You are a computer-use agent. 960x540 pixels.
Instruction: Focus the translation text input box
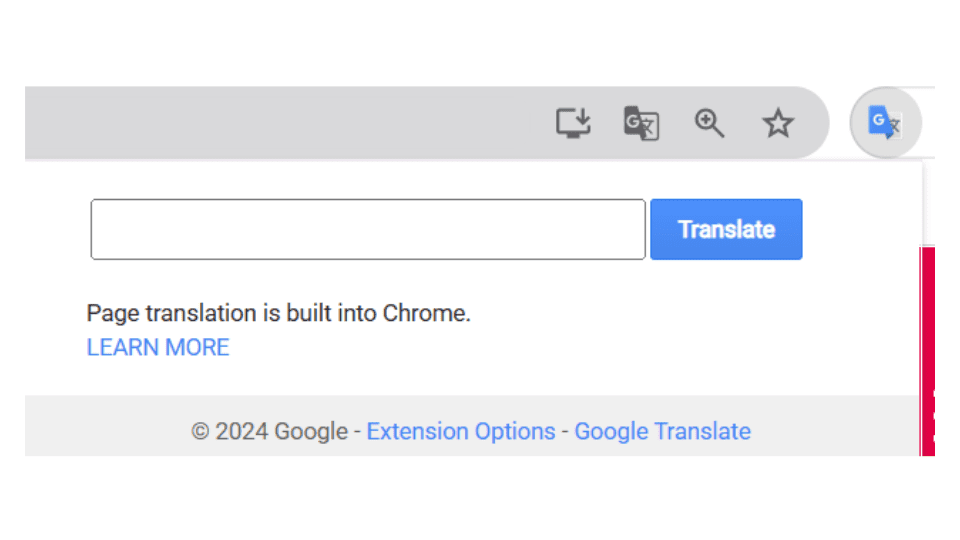[x=368, y=229]
